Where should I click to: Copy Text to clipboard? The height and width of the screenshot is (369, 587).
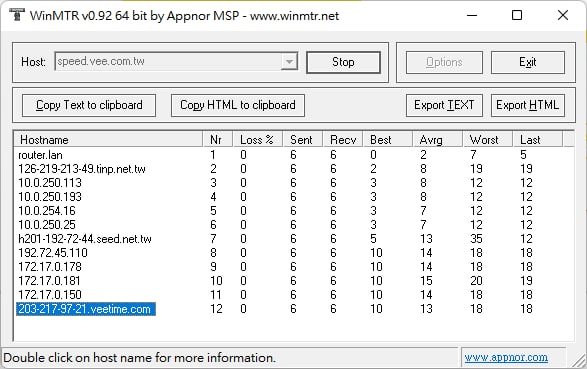(89, 105)
